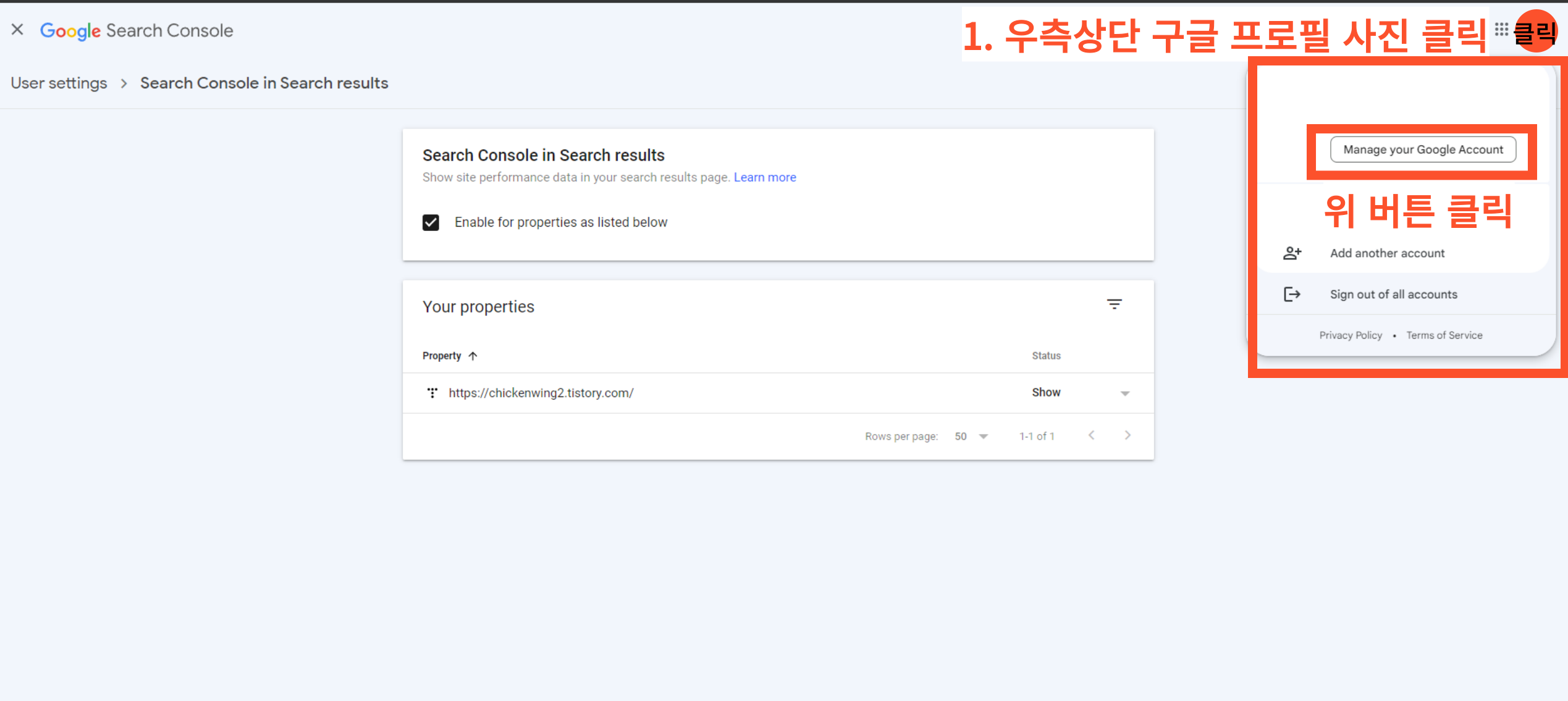Click the sort arrow next to Property
This screenshot has height=701, width=1568.
[473, 356]
